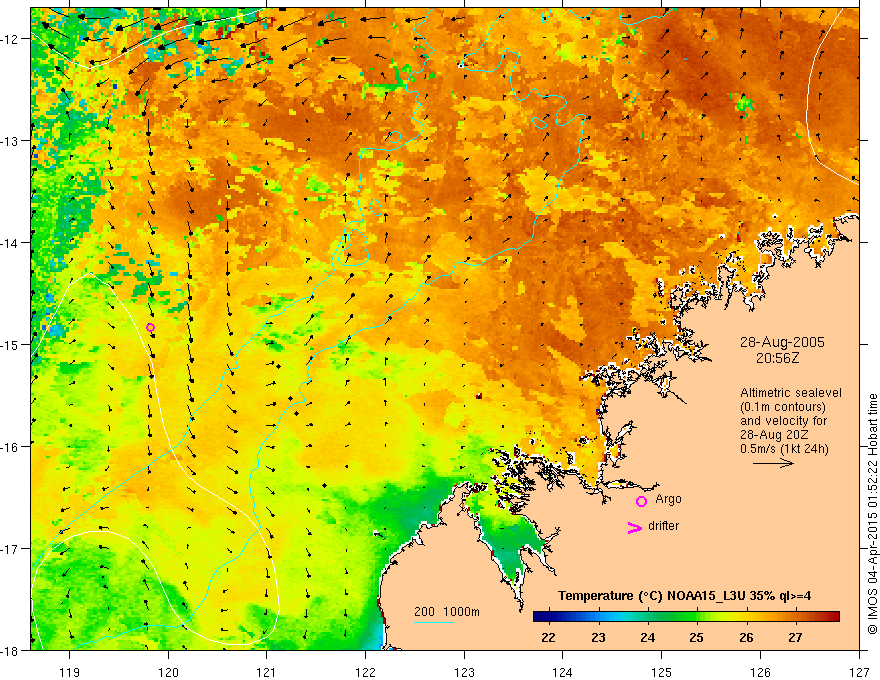Click the date label 28-Aug-2005
The width and height of the screenshot is (880, 680).
(782, 342)
